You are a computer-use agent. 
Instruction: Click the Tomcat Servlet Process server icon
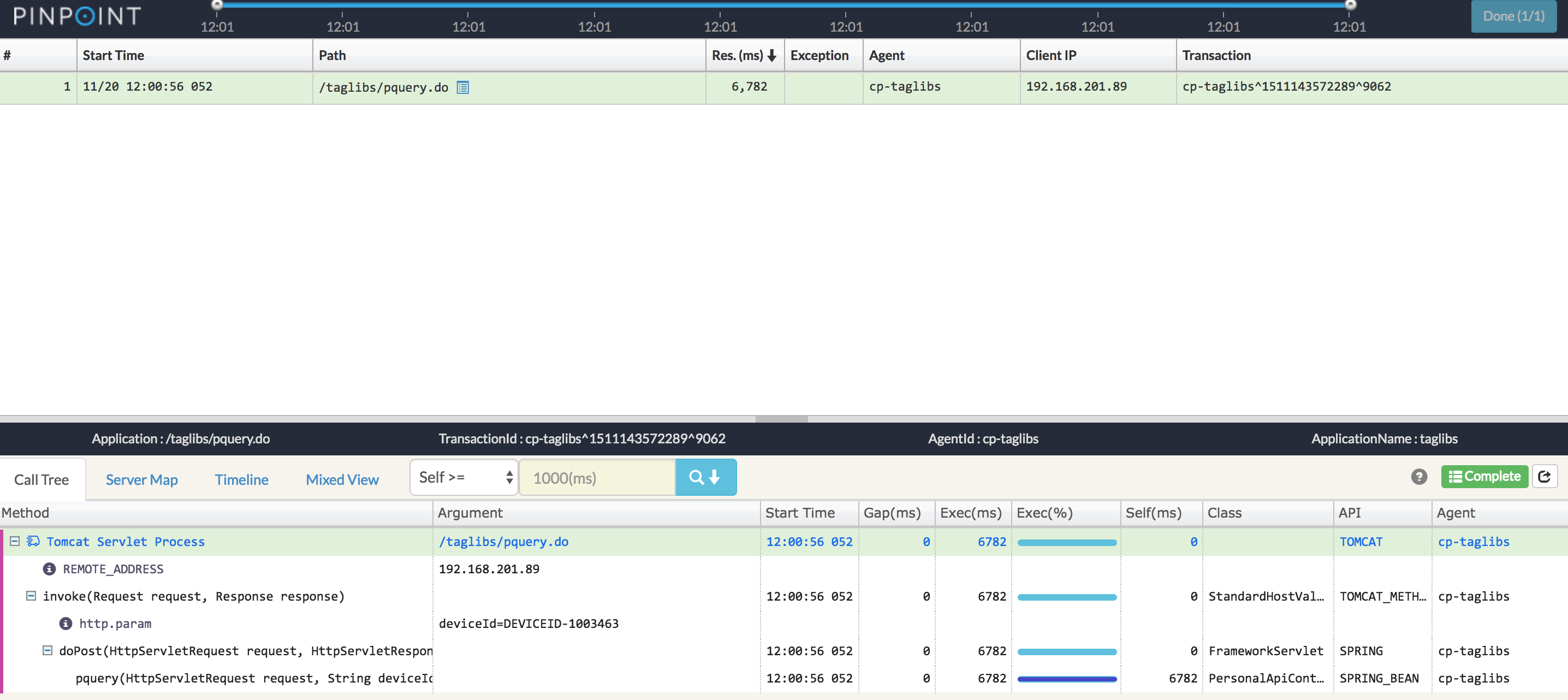[x=33, y=541]
